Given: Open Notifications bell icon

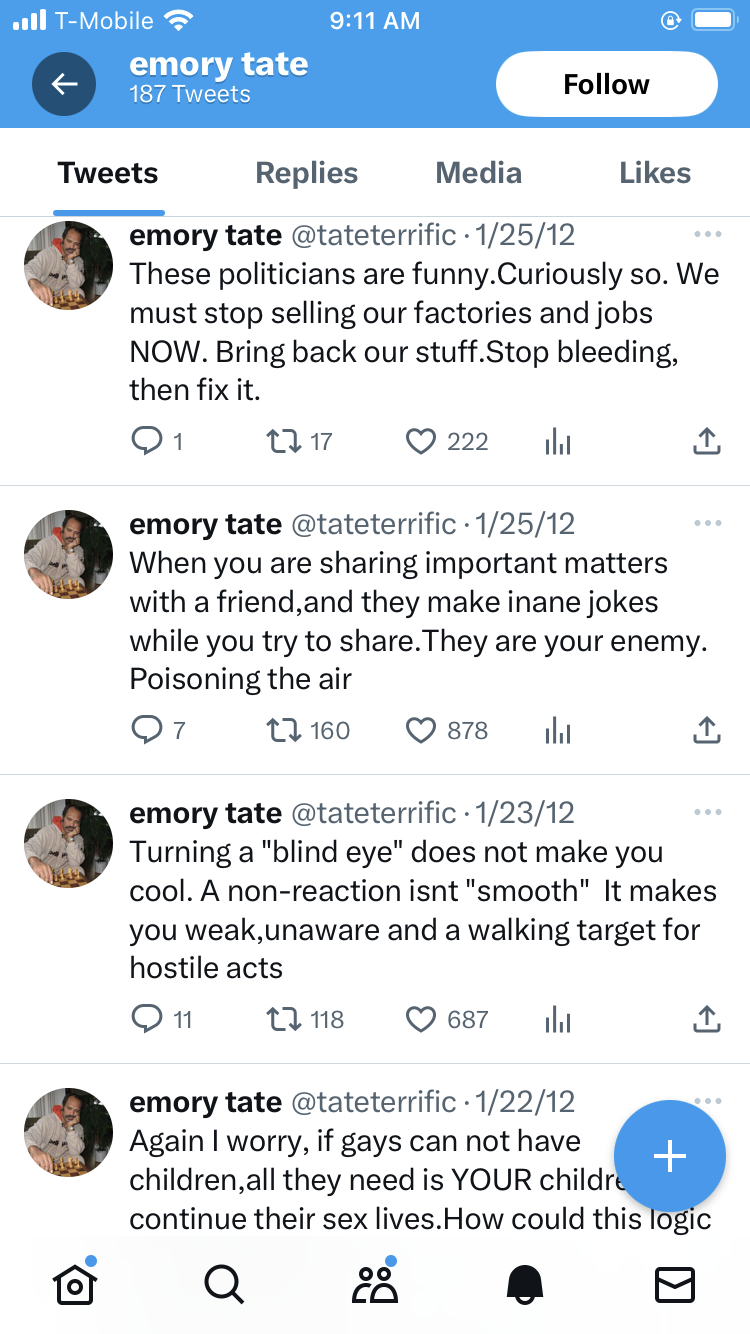Looking at the screenshot, I should tap(525, 1284).
